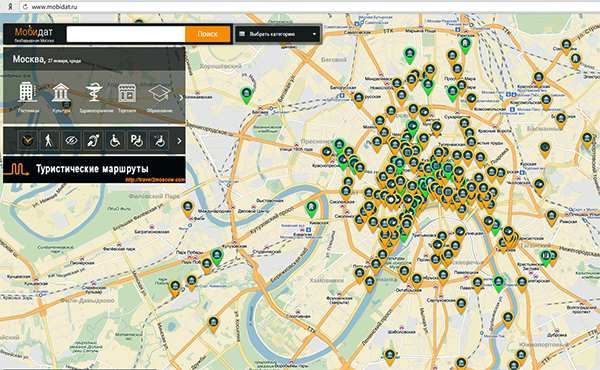Toggle the crossed-out eye visual impairment filter
The width and height of the screenshot is (600, 370).
click(x=71, y=141)
